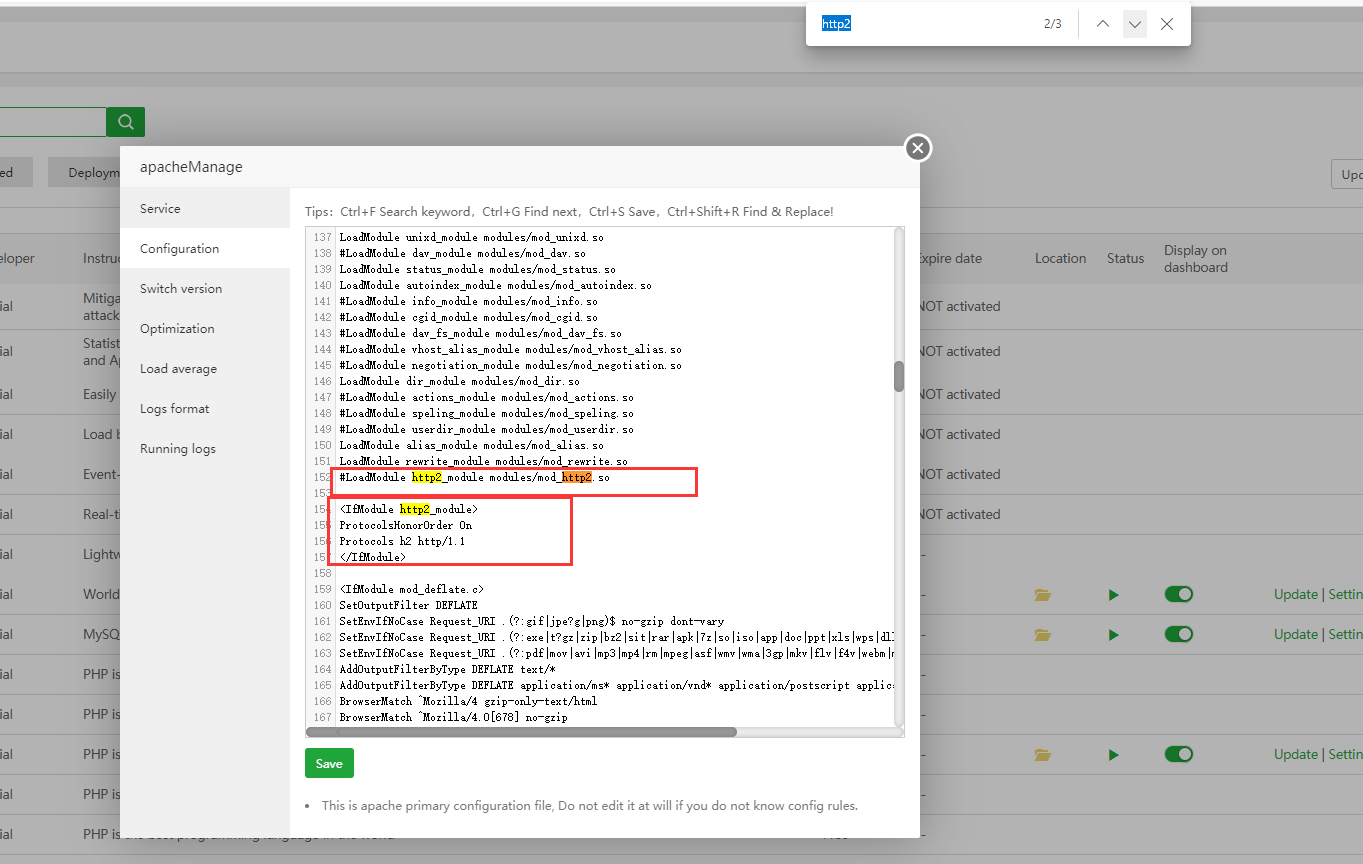
Task: Click the apacheManage dialog title
Action: (191, 167)
